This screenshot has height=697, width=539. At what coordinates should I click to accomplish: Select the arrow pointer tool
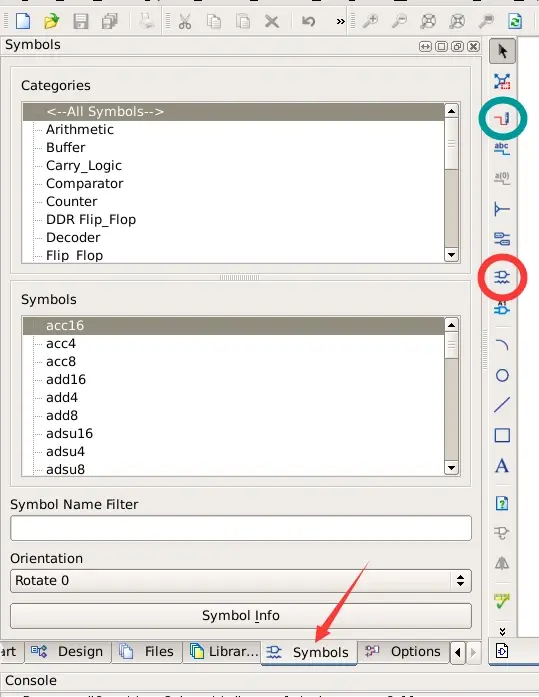503,51
